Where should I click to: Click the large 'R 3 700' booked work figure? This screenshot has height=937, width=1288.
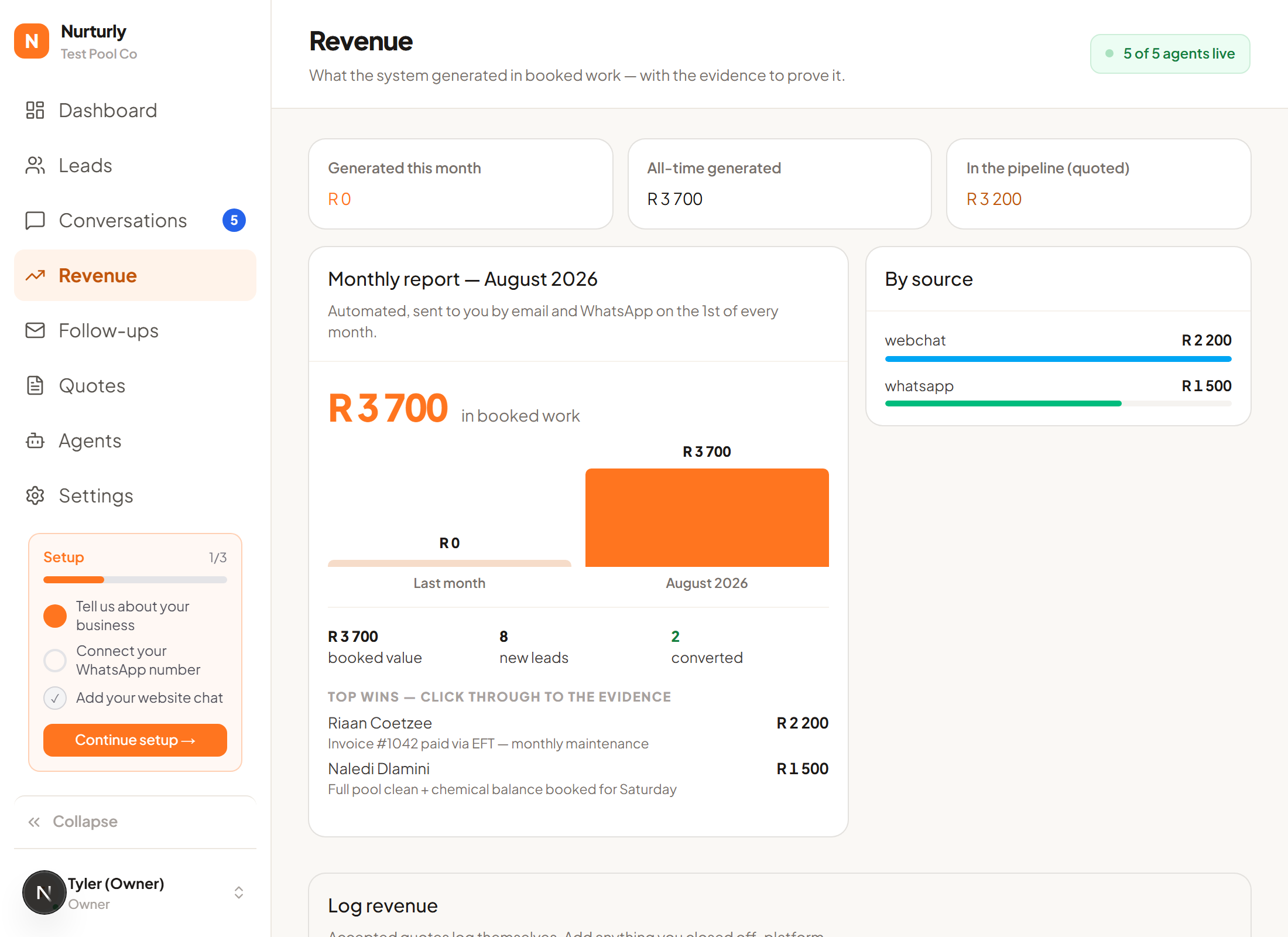(x=388, y=408)
